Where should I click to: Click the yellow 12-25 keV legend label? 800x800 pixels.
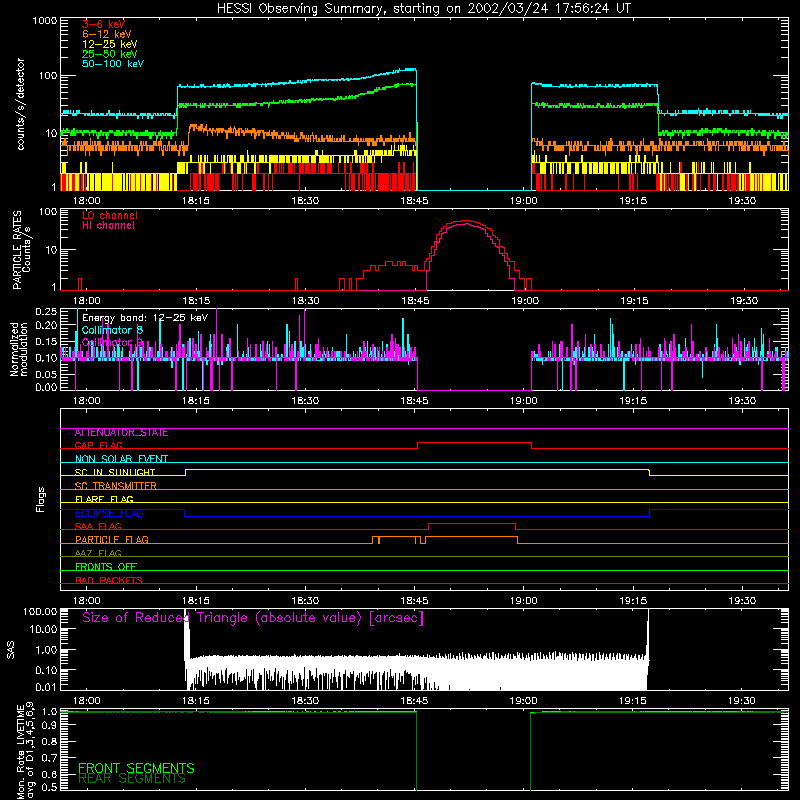point(110,44)
